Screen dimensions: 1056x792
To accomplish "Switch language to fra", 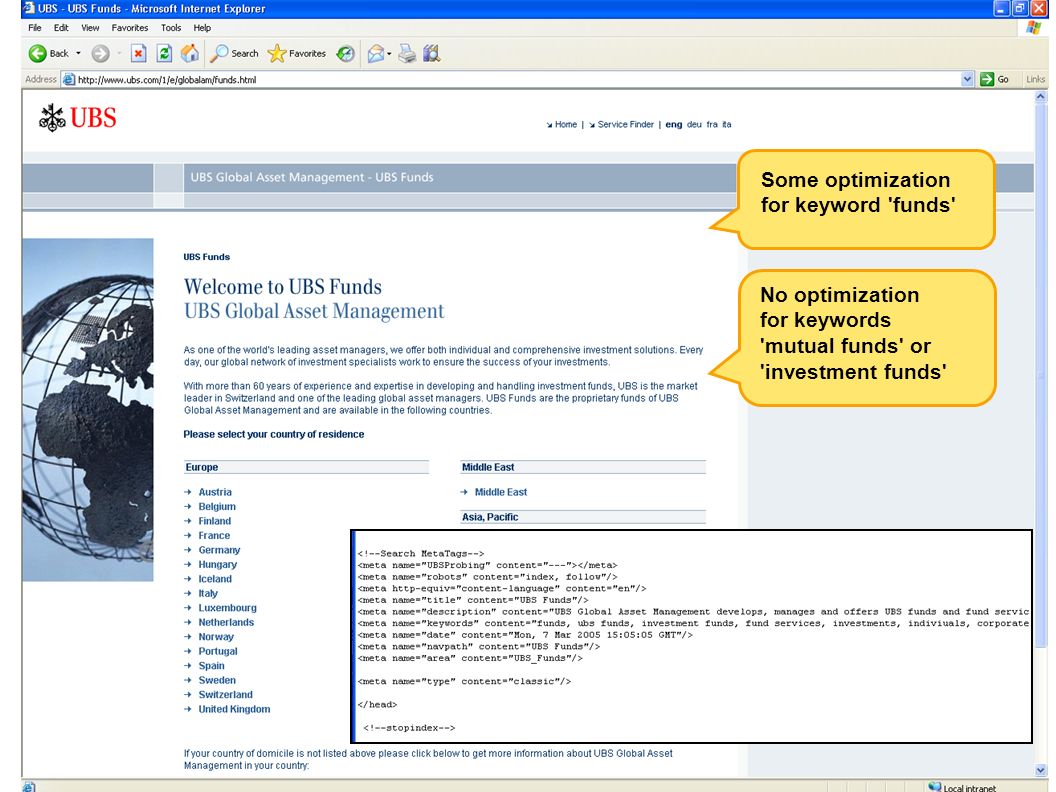I will 712,125.
